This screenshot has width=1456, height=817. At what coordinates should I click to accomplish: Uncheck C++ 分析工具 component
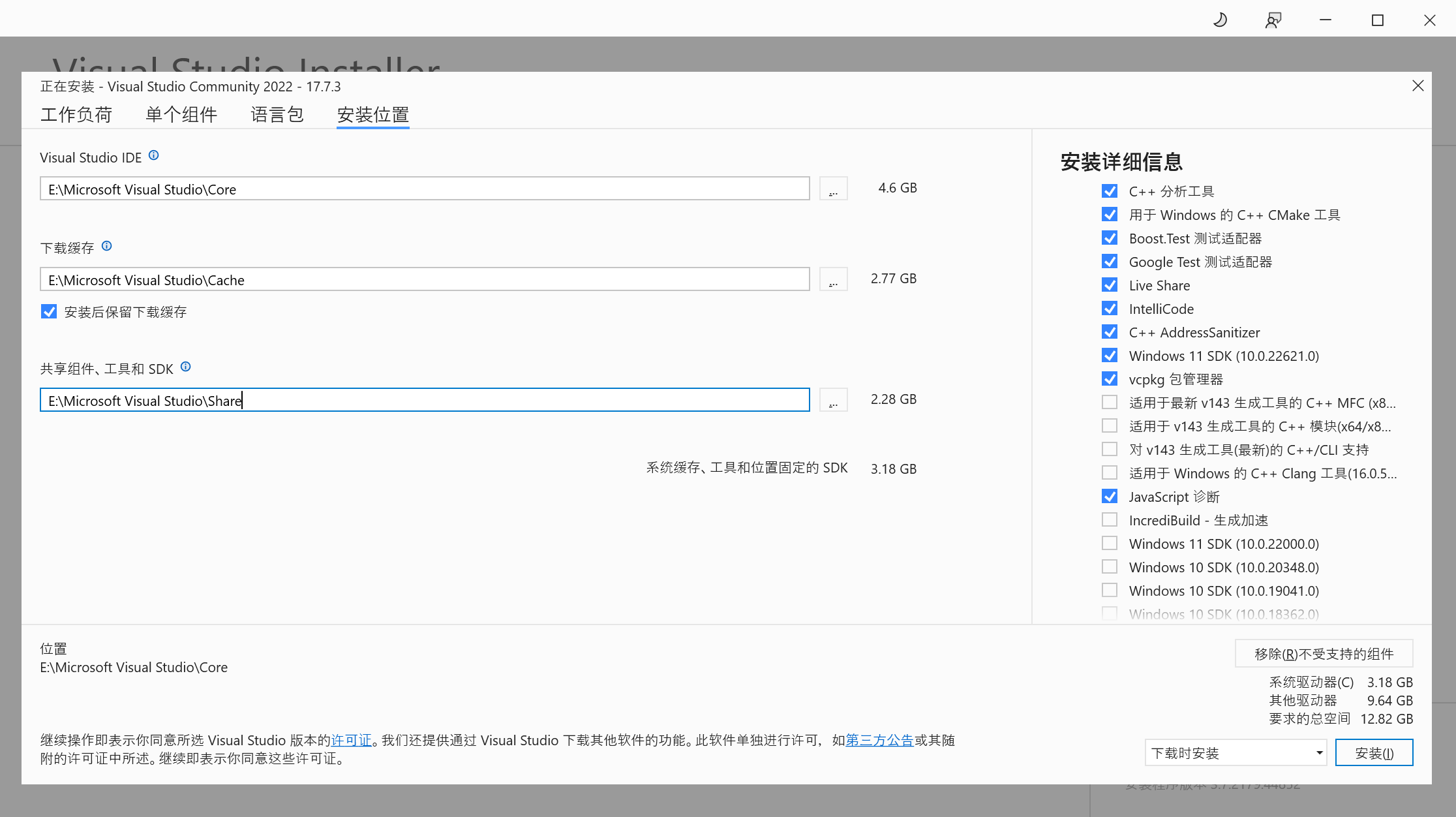coord(1110,191)
